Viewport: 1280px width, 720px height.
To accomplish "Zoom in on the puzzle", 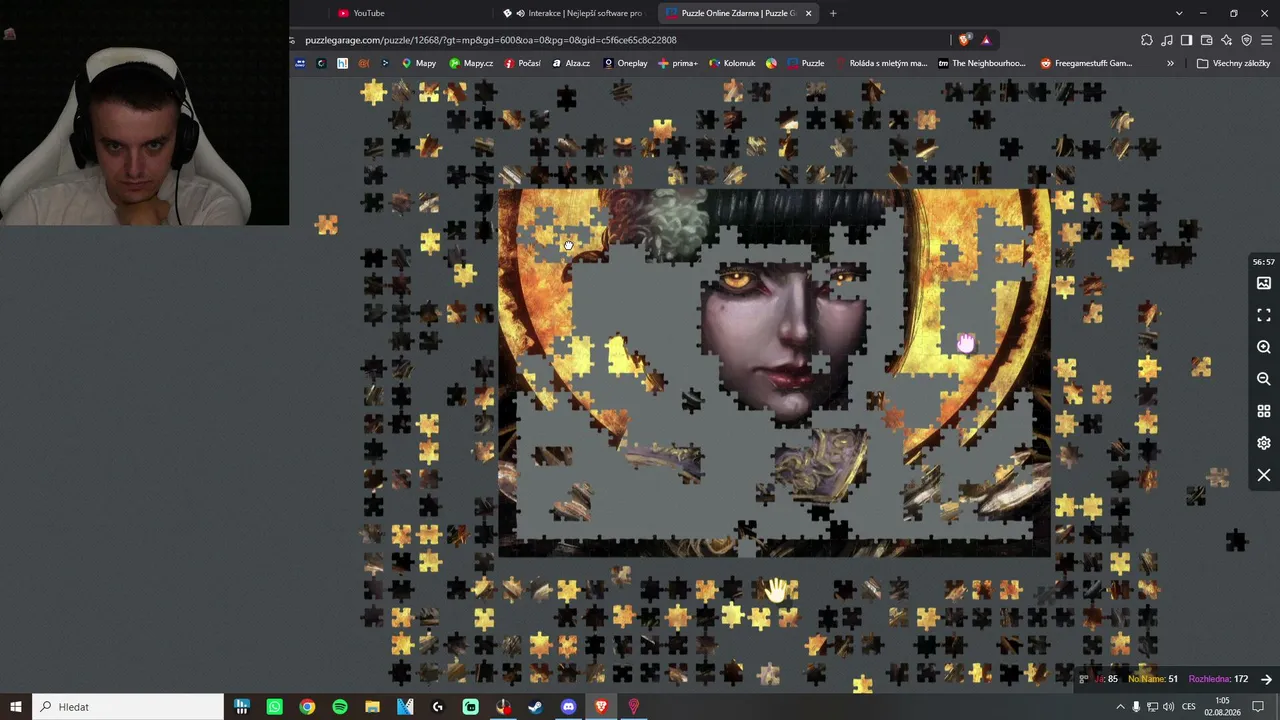I will tap(1264, 347).
